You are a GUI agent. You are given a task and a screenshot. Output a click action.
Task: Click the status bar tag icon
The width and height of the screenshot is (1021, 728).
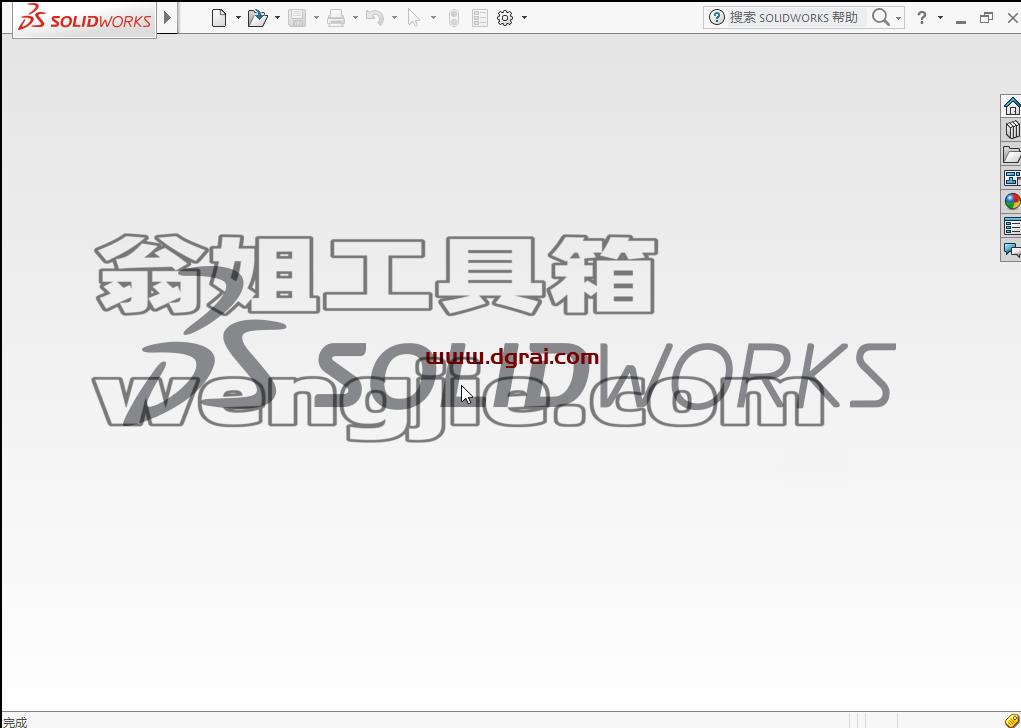click(x=1013, y=721)
